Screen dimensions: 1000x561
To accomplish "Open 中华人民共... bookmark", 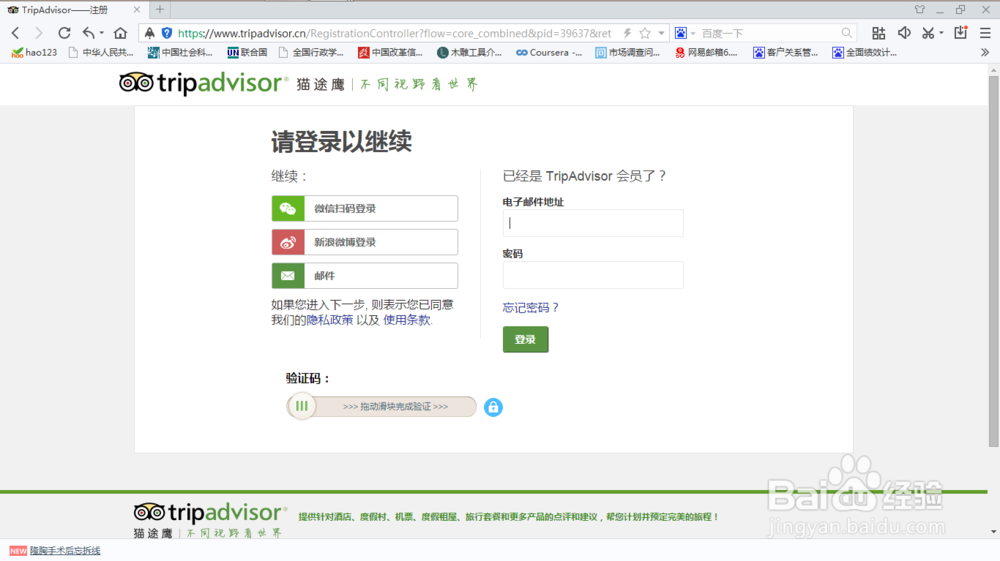I will [101, 52].
